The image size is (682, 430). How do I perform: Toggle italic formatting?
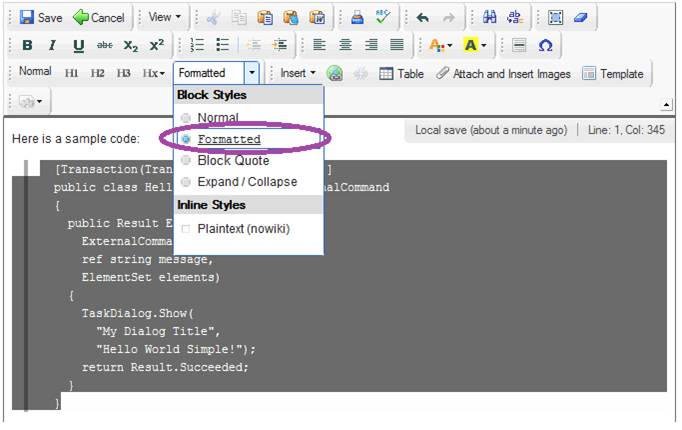(52, 45)
